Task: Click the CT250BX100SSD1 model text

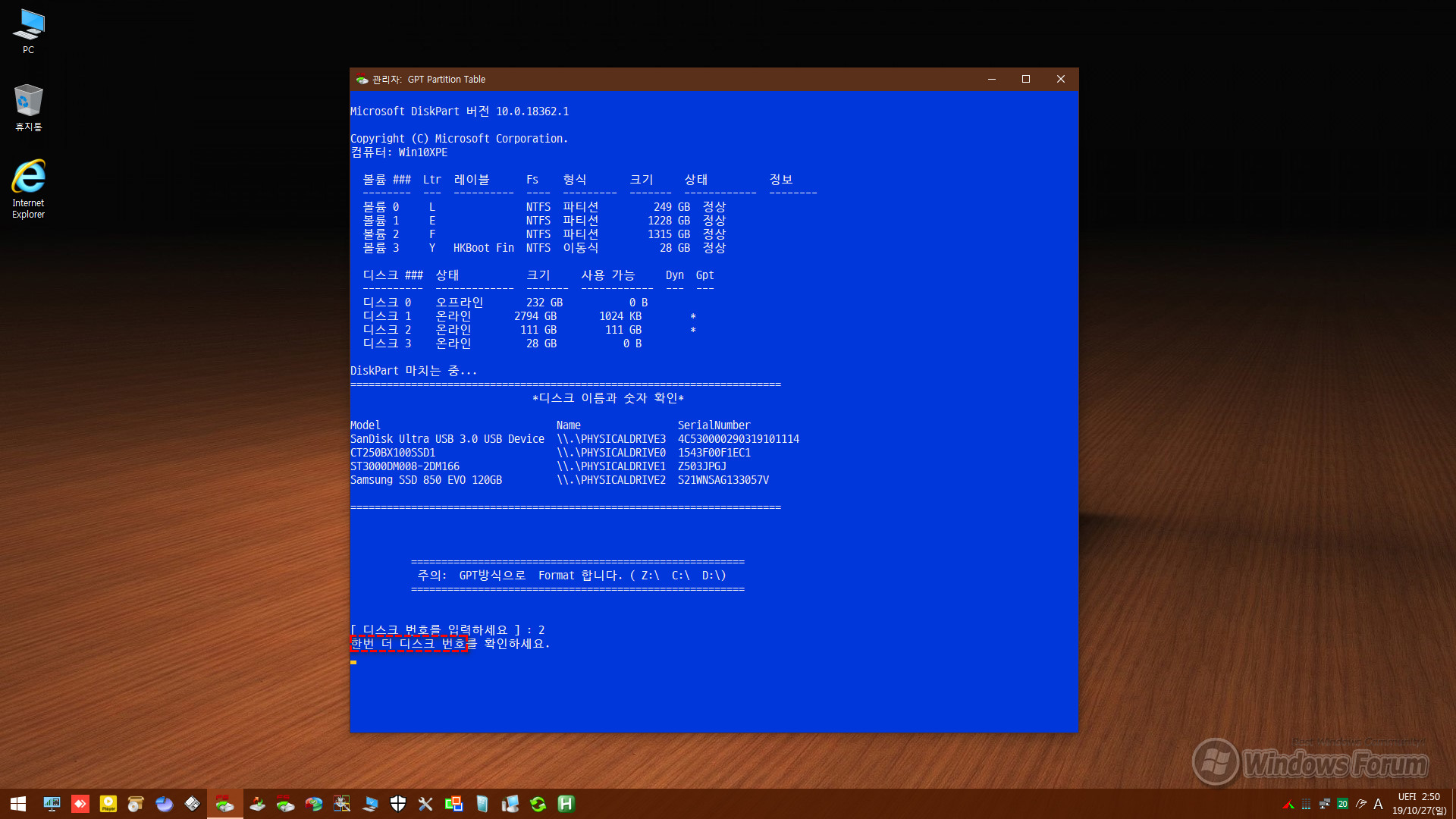Action: 393,453
